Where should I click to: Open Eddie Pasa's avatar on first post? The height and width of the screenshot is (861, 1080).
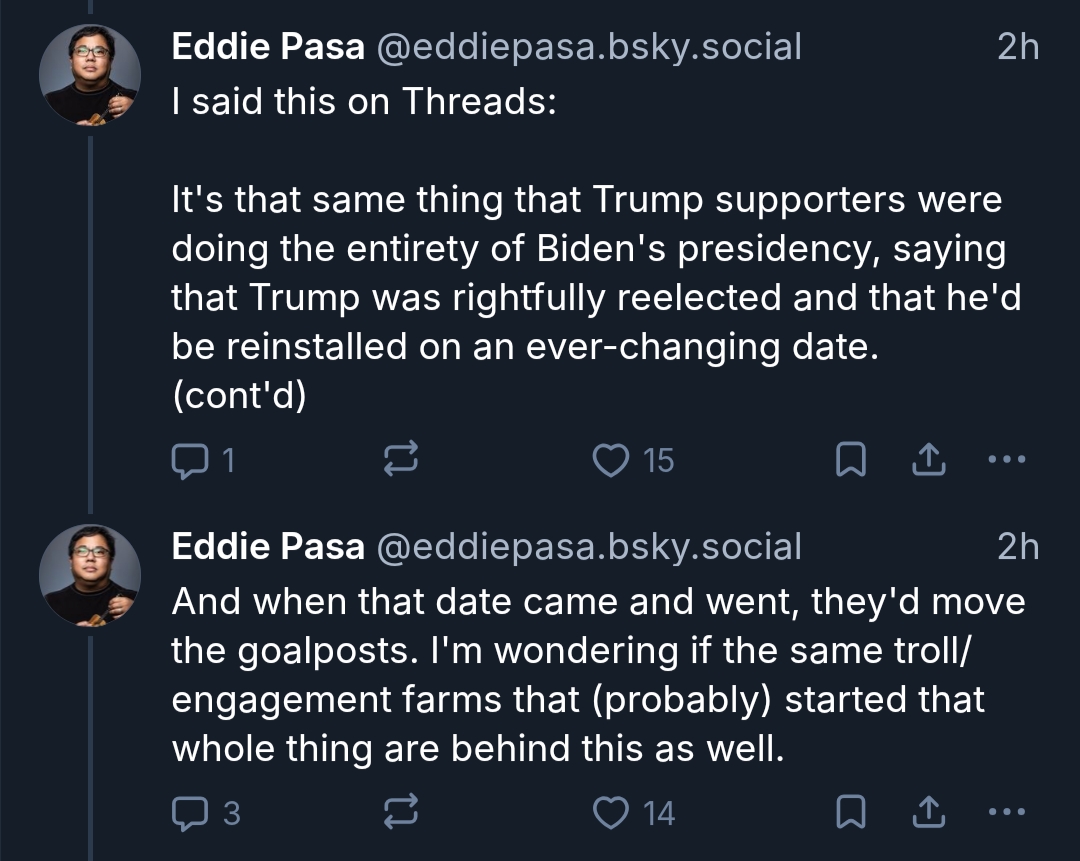pos(90,76)
